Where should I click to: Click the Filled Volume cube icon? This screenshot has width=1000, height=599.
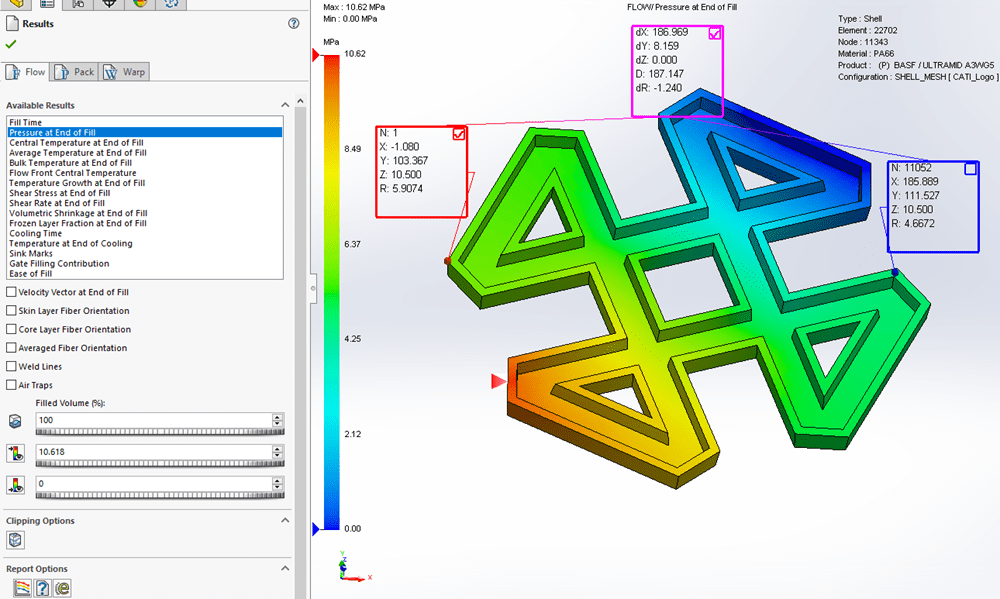point(15,422)
